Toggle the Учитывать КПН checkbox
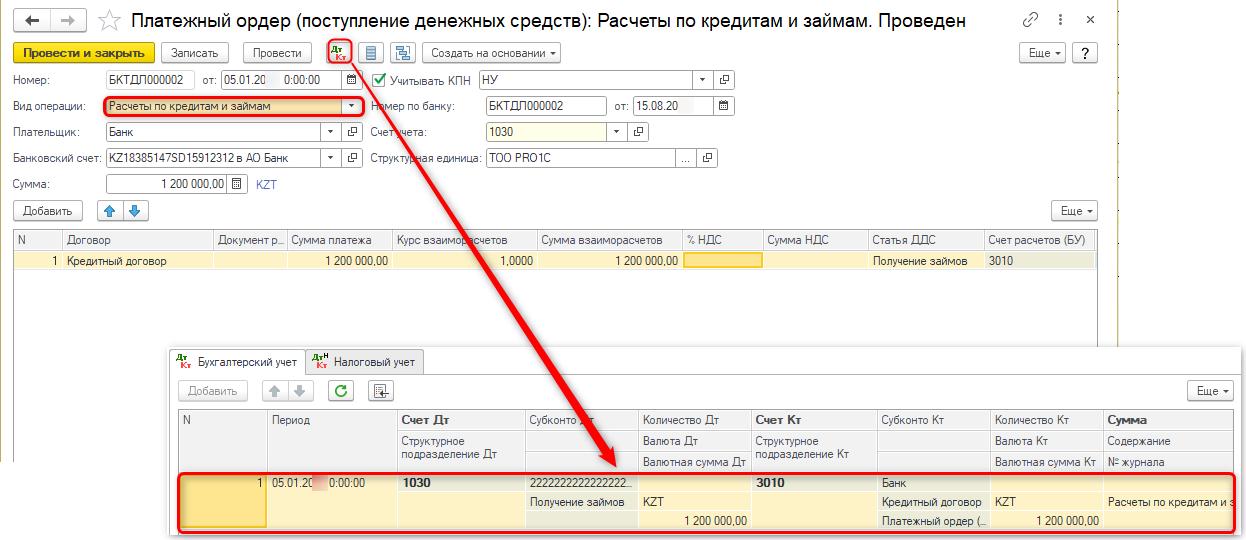 [379, 80]
